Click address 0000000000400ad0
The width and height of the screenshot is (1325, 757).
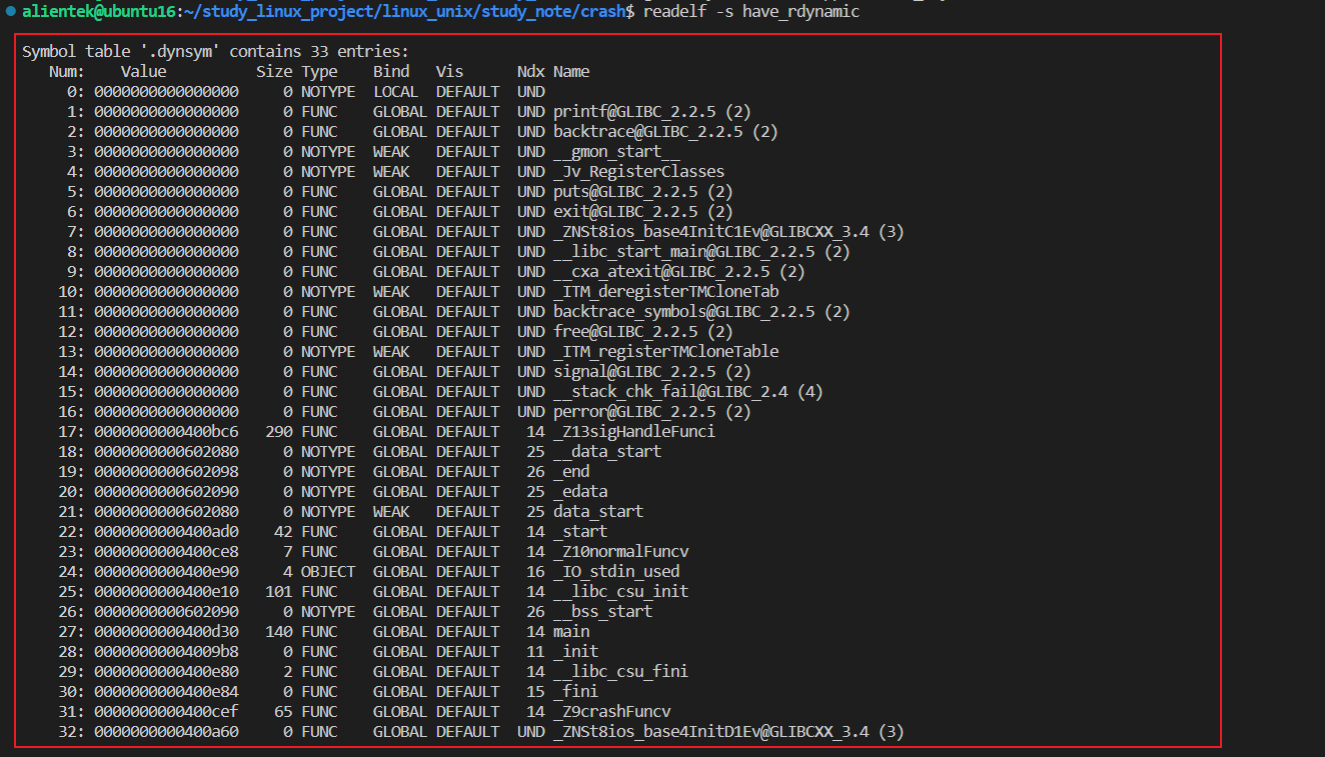166,531
